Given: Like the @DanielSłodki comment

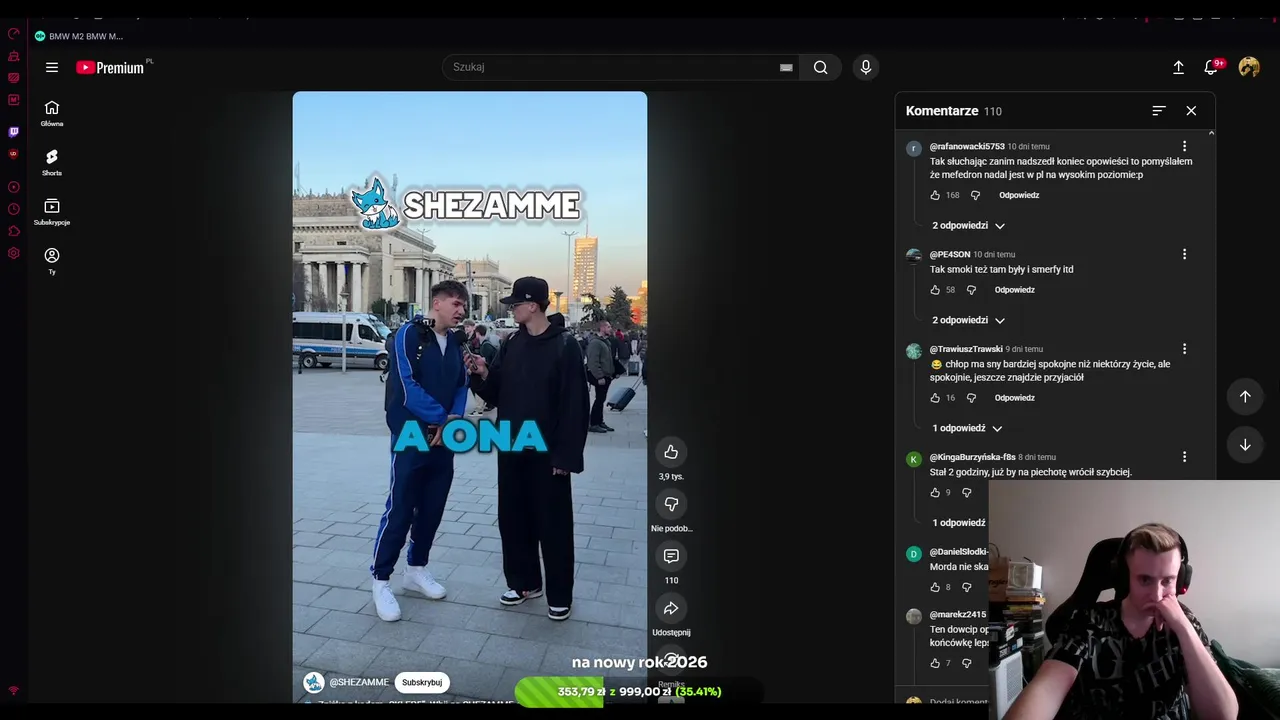Looking at the screenshot, I should point(935,587).
